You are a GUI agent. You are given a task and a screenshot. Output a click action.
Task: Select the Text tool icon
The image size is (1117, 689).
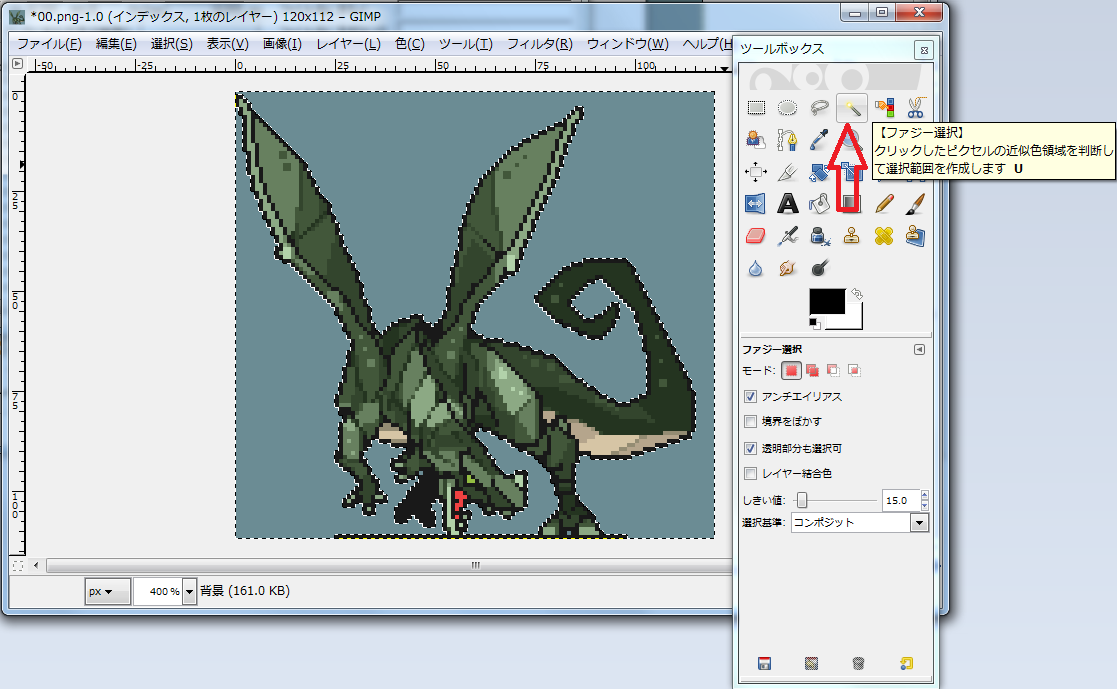tap(788, 203)
